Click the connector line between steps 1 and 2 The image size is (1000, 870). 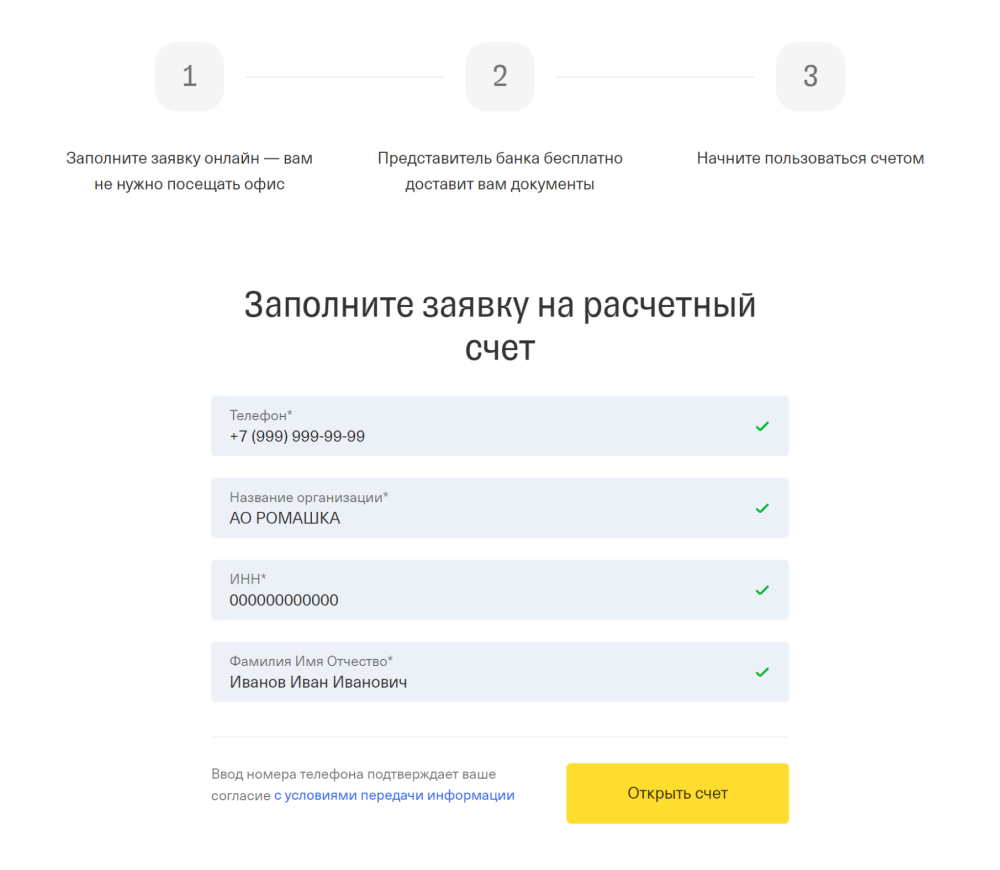click(344, 77)
